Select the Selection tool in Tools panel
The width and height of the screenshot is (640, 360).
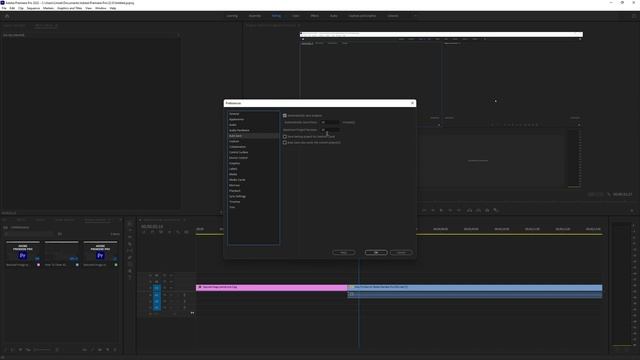tap(130, 224)
